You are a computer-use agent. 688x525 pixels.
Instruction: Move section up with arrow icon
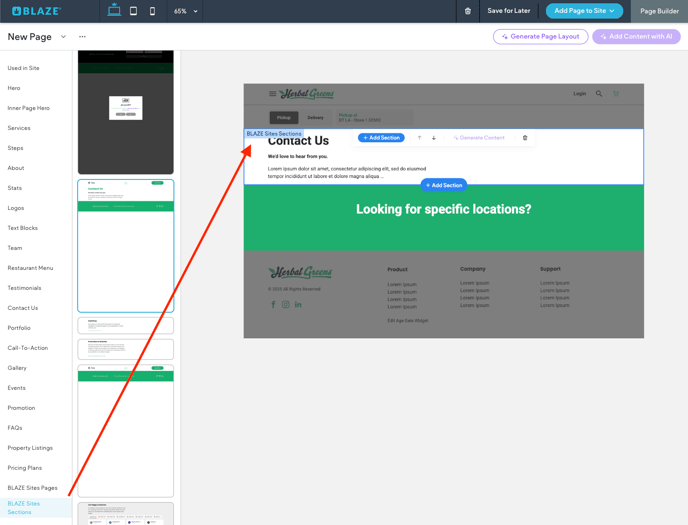tap(419, 138)
